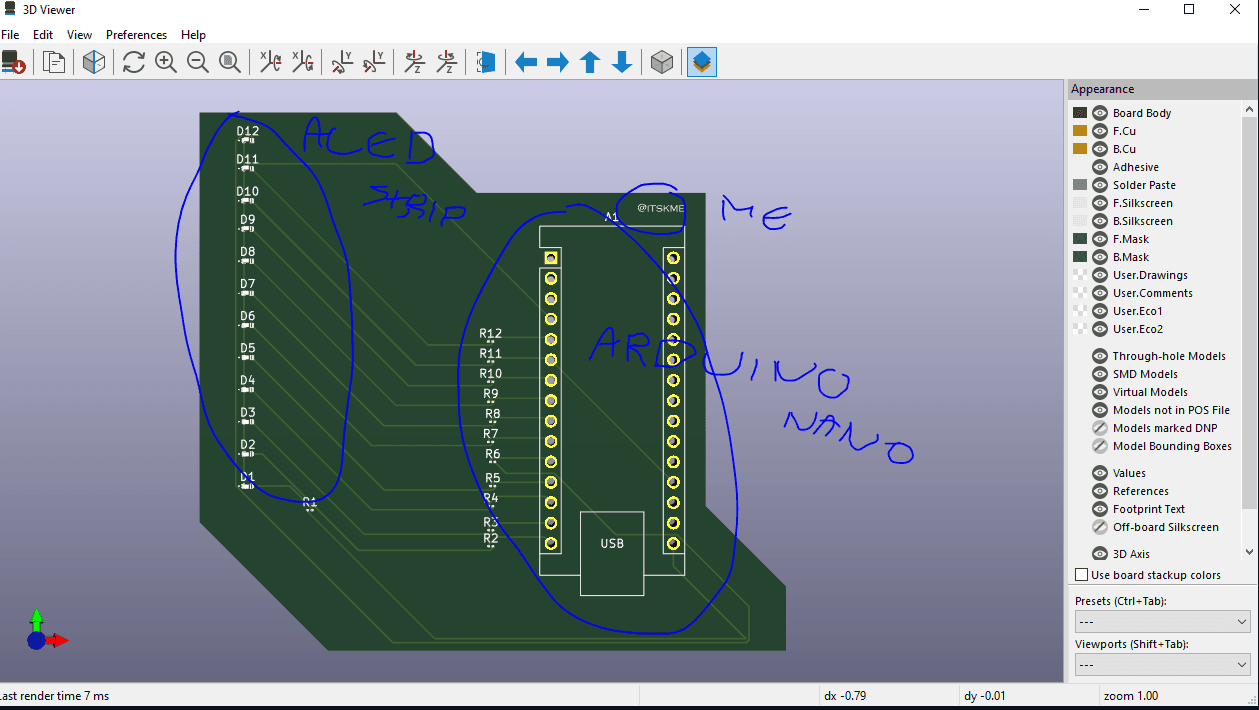Screen dimensions: 1259x710
Task: Click the zoom in magnifier icon
Action: (166, 63)
